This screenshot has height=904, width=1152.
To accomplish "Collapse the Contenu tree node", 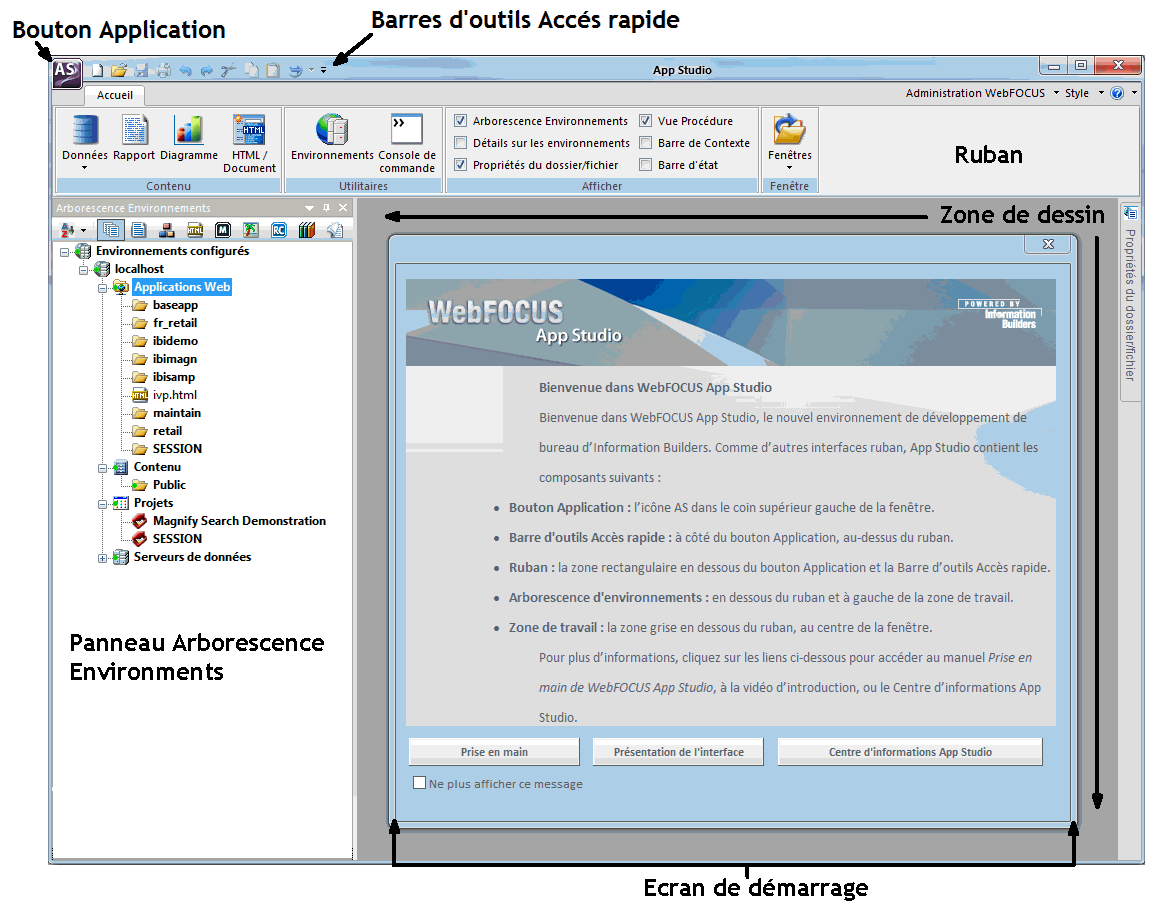I will tap(102, 467).
